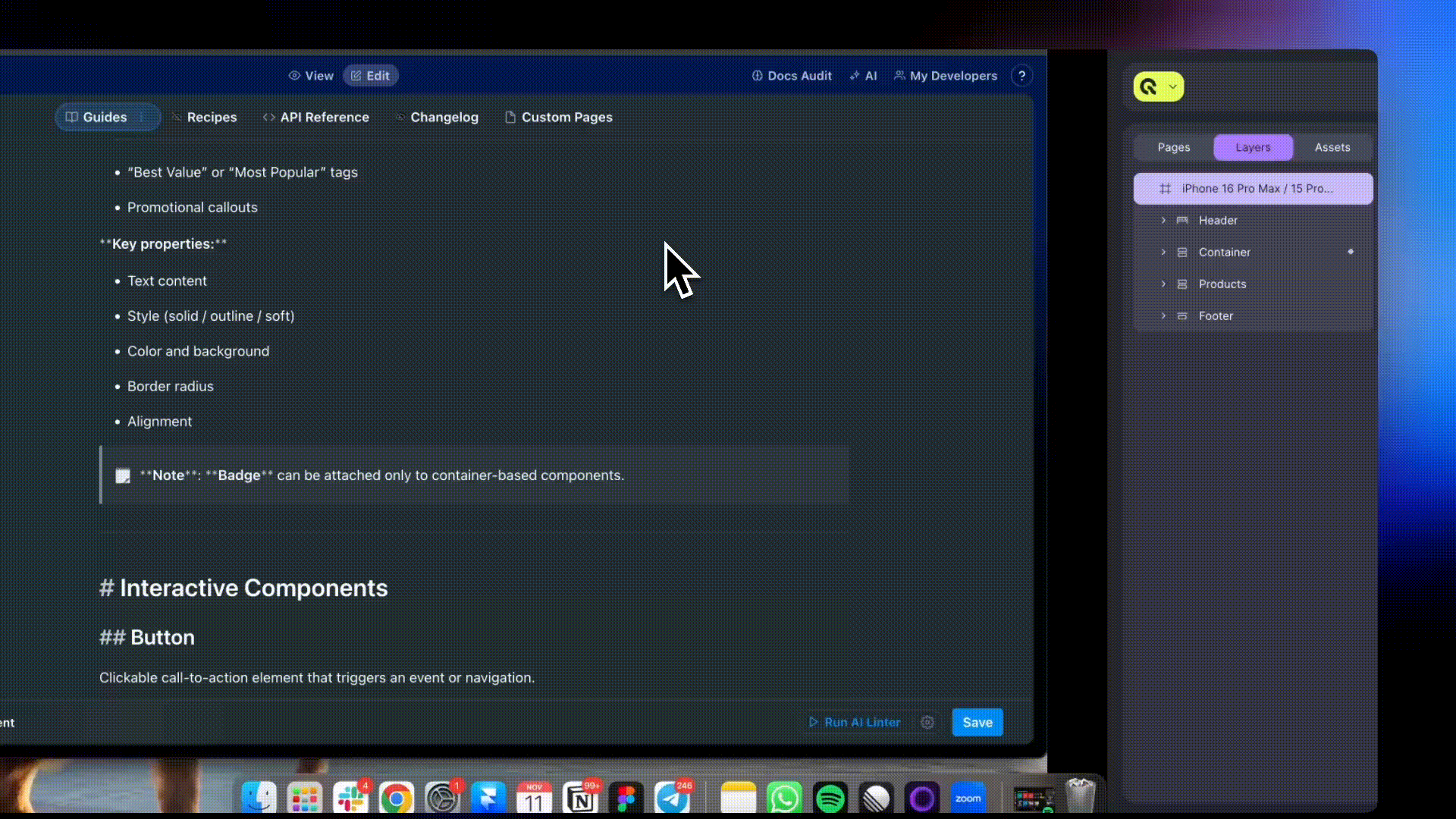Expand the Footer layer chevron
1456x819 pixels.
tap(1163, 316)
